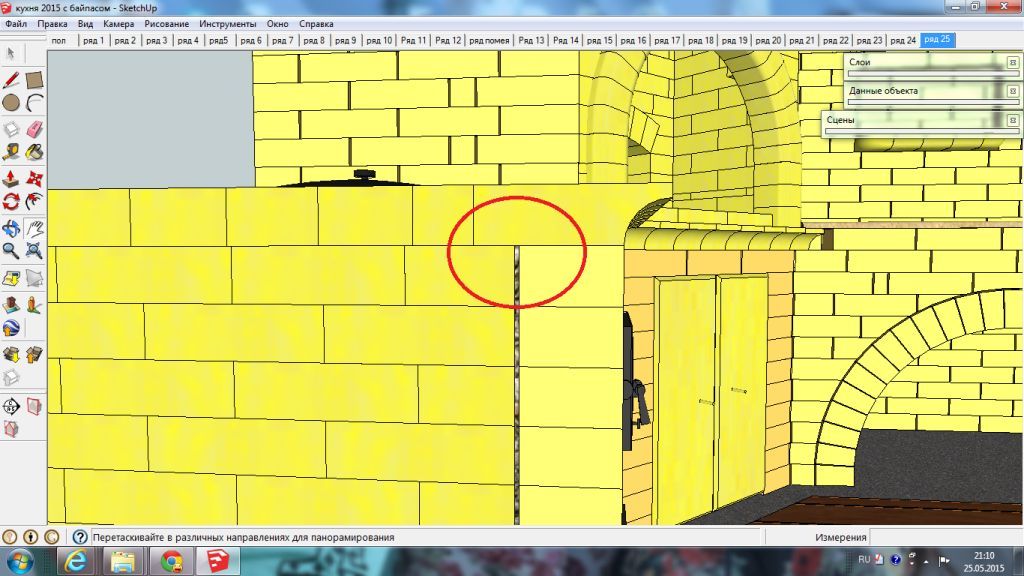Activate the Push/Pull tool
Image resolution: width=1024 pixels, height=576 pixels.
(11, 179)
